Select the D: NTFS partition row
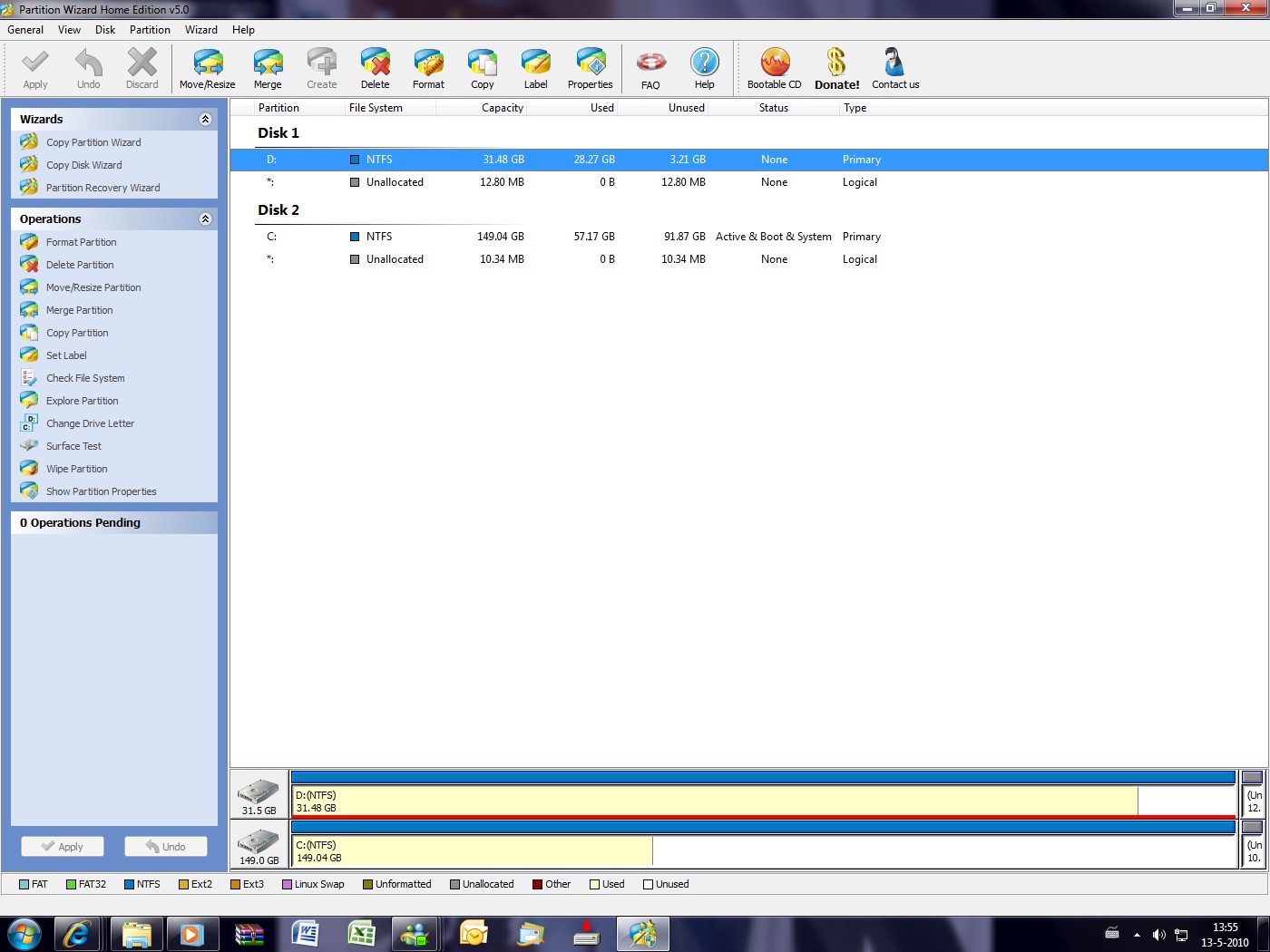The height and width of the screenshot is (952, 1270). click(748, 160)
